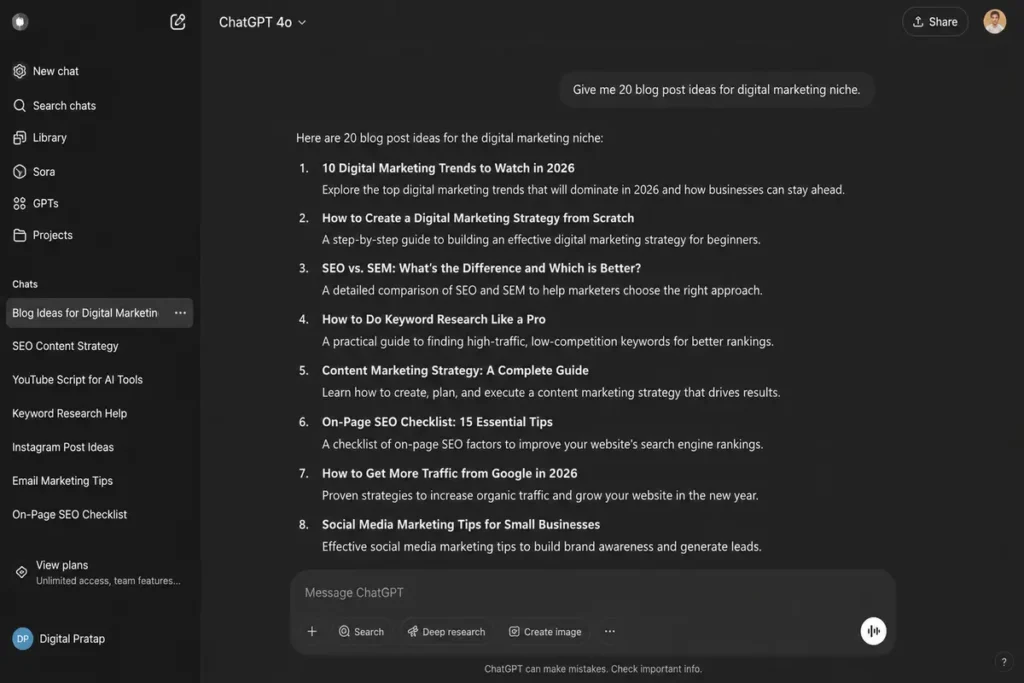Open options for Blog Ideas chat
The width and height of the screenshot is (1024, 683).
click(180, 313)
